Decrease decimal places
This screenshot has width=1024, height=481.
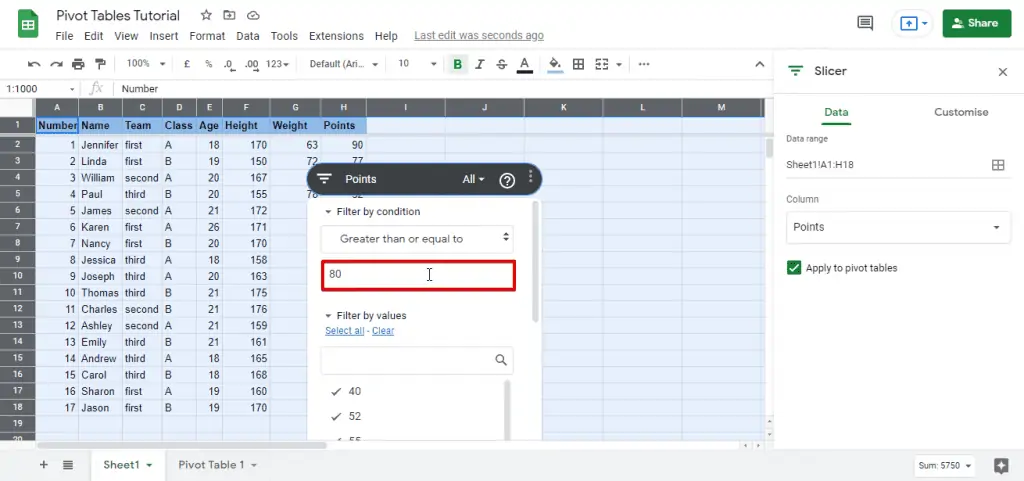pyautogui.click(x=229, y=64)
